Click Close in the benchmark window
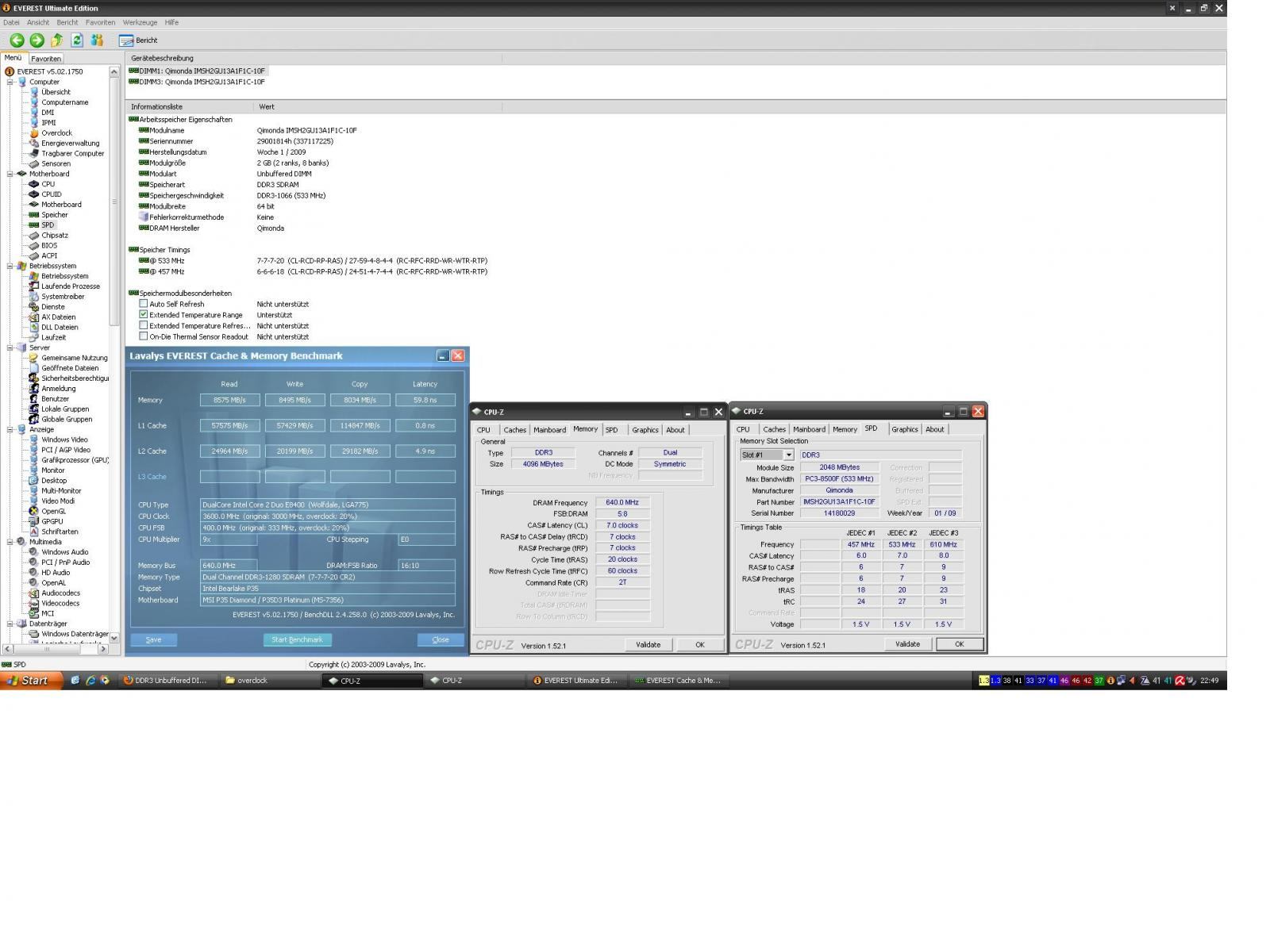This screenshot has height=952, width=1270. click(x=441, y=639)
